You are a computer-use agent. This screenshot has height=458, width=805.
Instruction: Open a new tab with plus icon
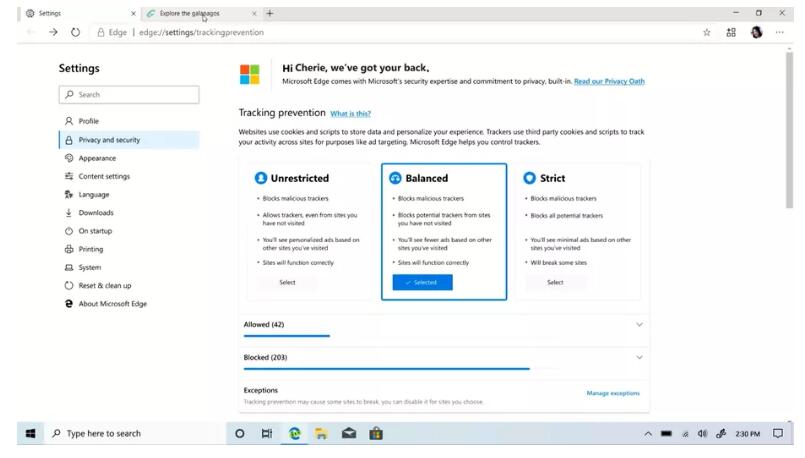tap(270, 13)
